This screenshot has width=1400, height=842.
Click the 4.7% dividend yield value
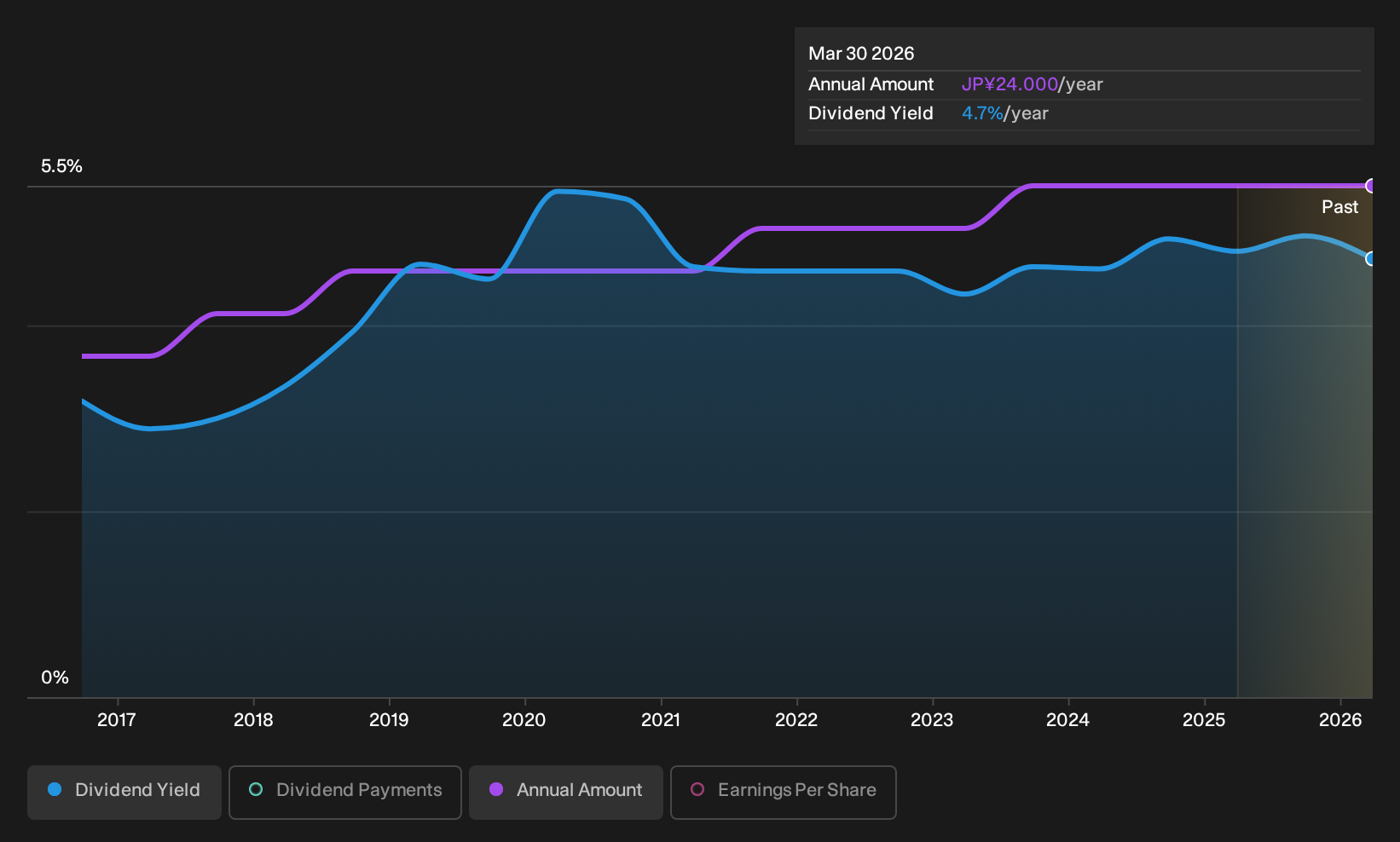coord(982,113)
